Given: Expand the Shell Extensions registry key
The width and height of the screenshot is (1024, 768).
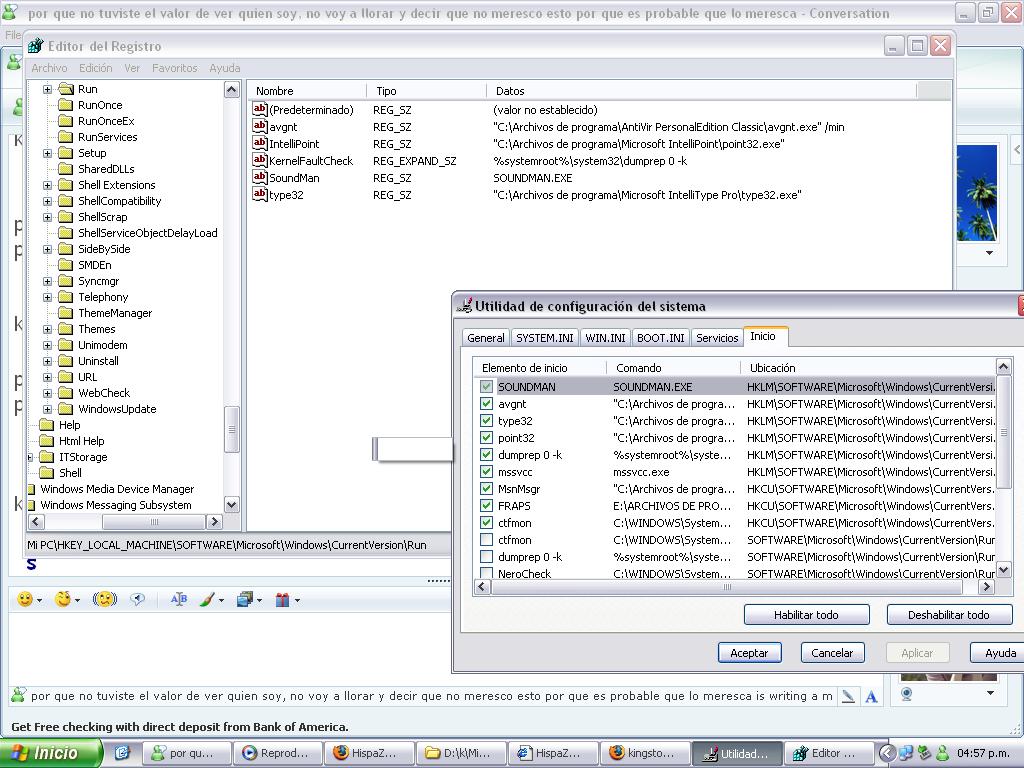Looking at the screenshot, I should pyautogui.click(x=47, y=185).
